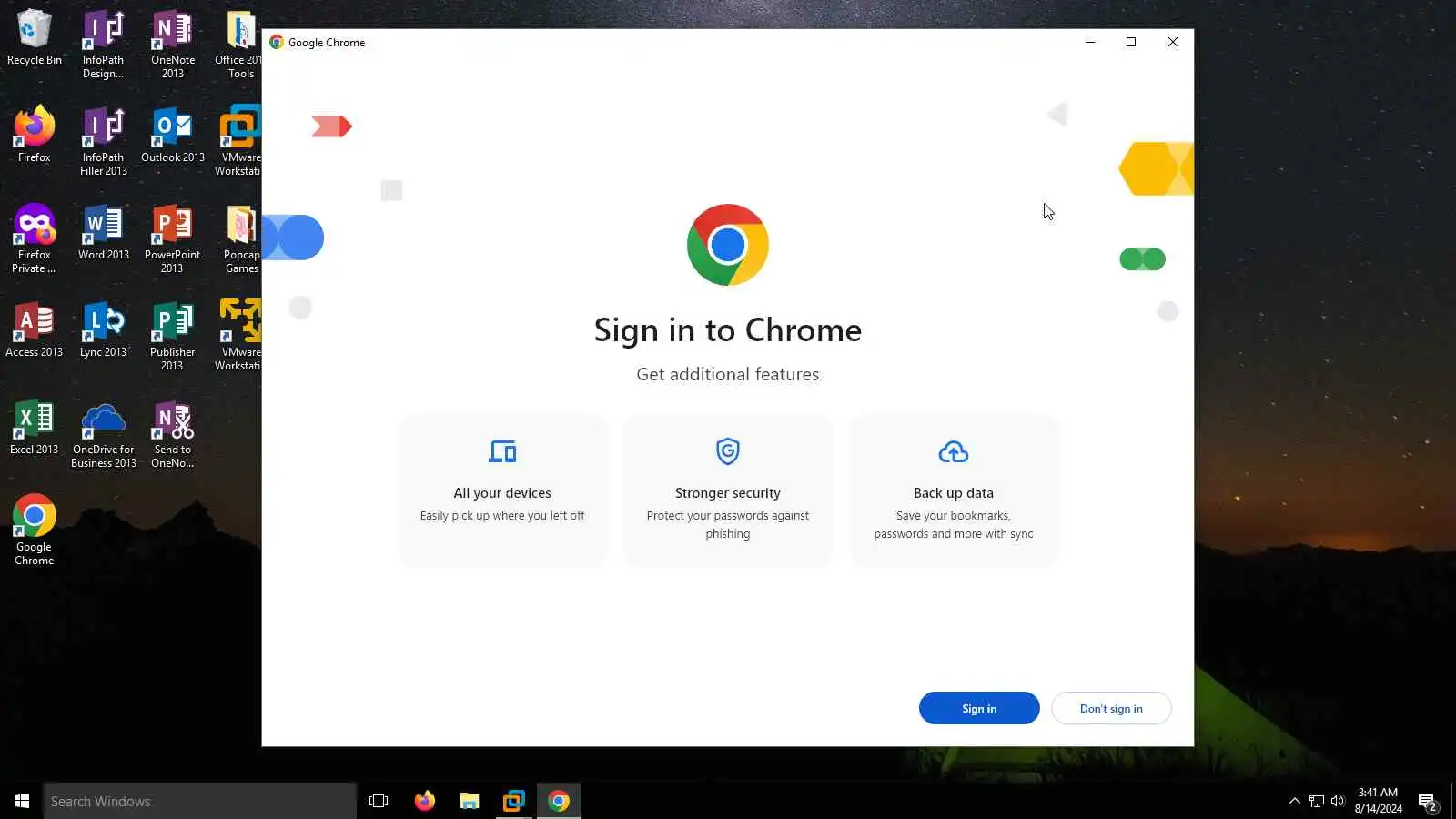Open the network status tray icon
The width and height of the screenshot is (1456, 819).
[1316, 801]
